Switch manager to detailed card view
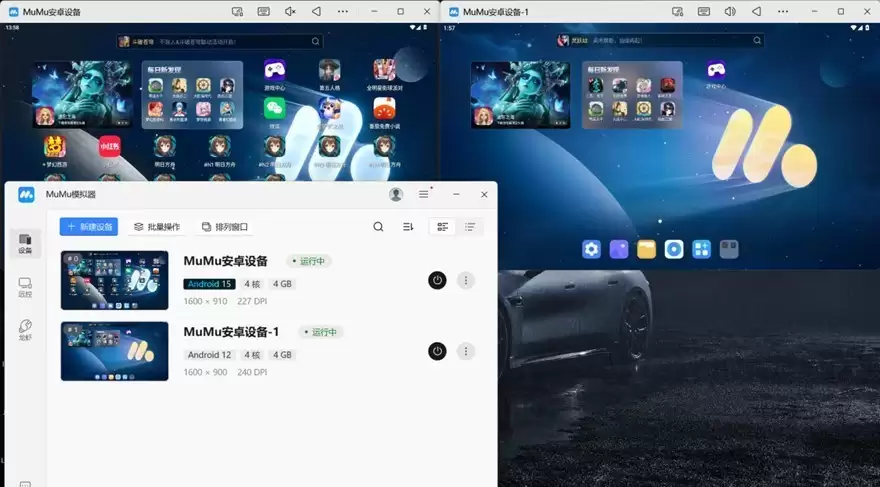Viewport: 880px width, 487px height. pos(443,227)
